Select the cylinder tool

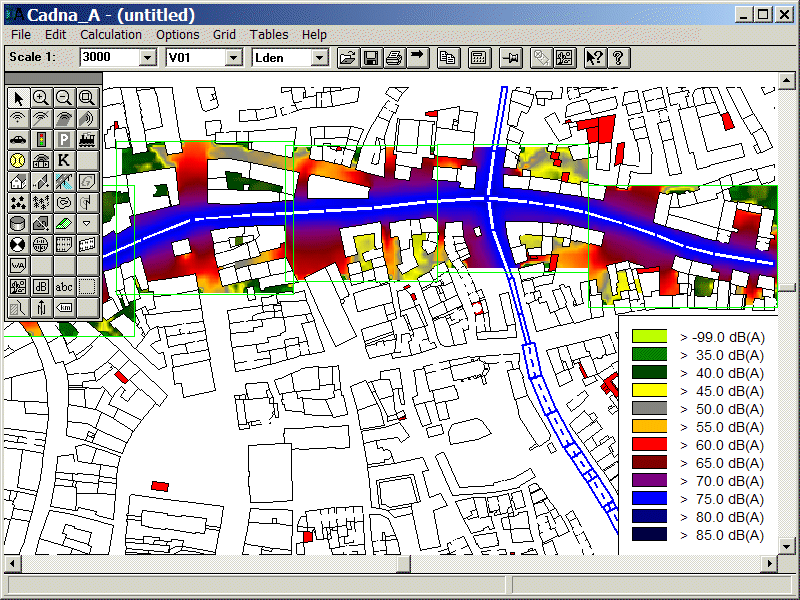click(18, 223)
